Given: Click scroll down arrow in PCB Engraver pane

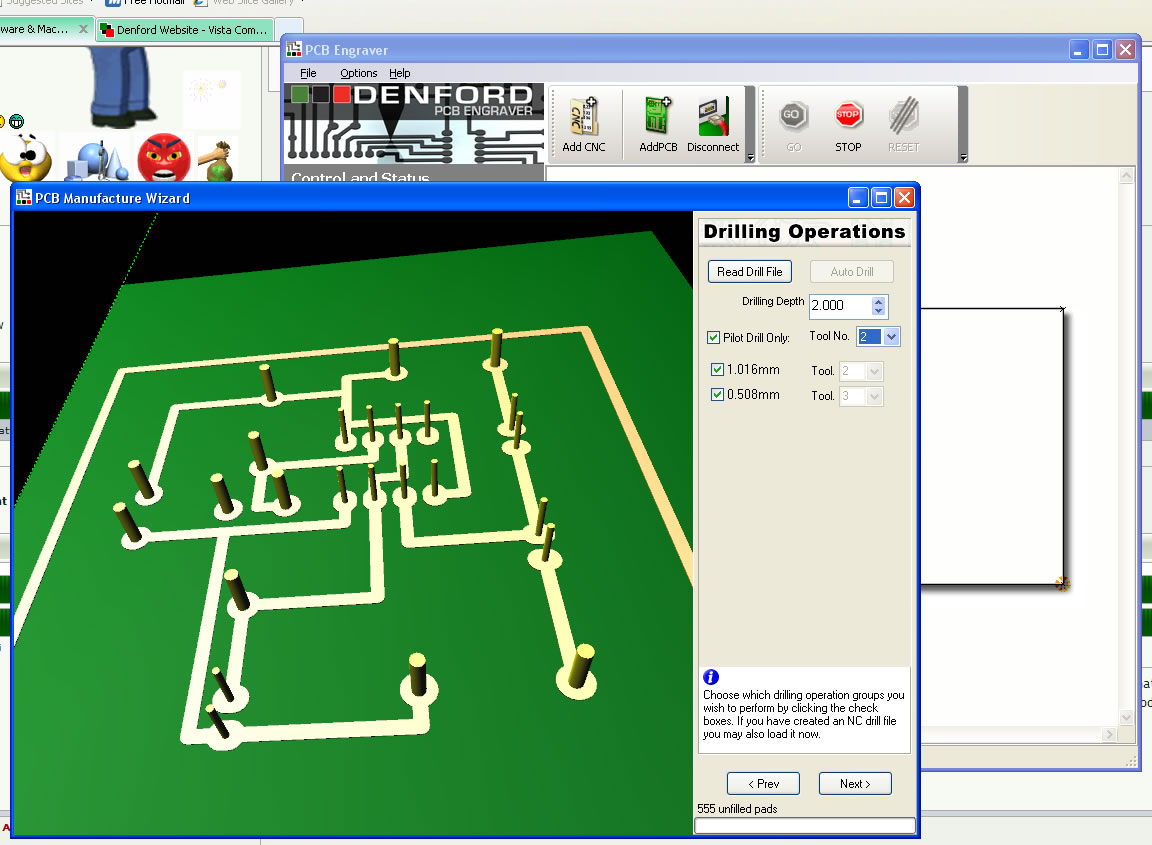Looking at the screenshot, I should pos(1126,717).
